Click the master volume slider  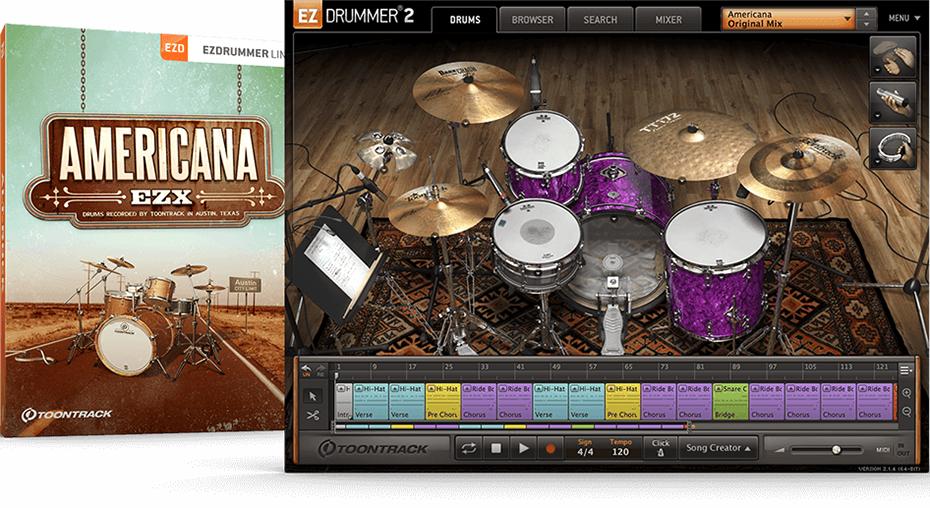pos(835,450)
